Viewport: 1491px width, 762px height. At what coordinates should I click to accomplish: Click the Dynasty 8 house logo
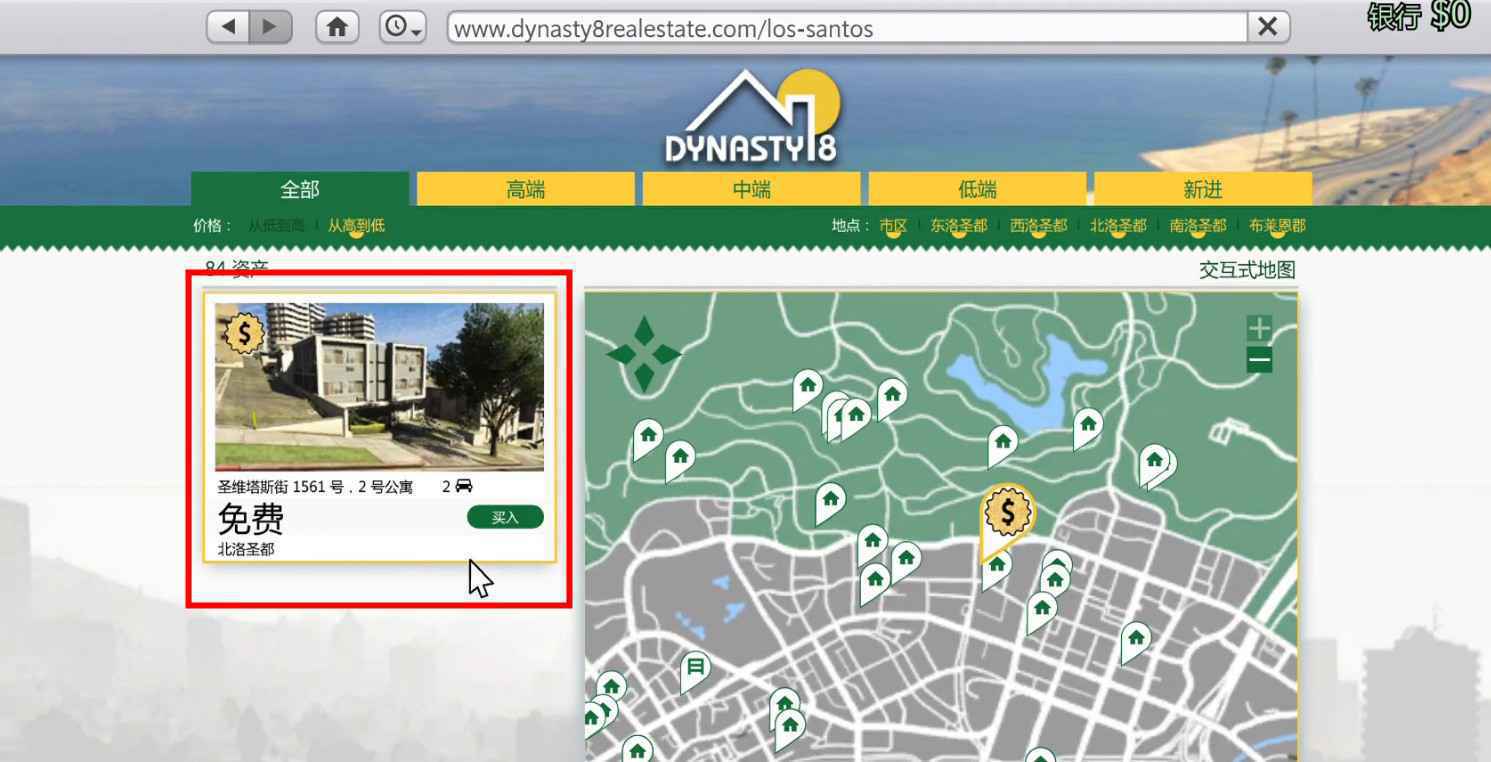752,117
